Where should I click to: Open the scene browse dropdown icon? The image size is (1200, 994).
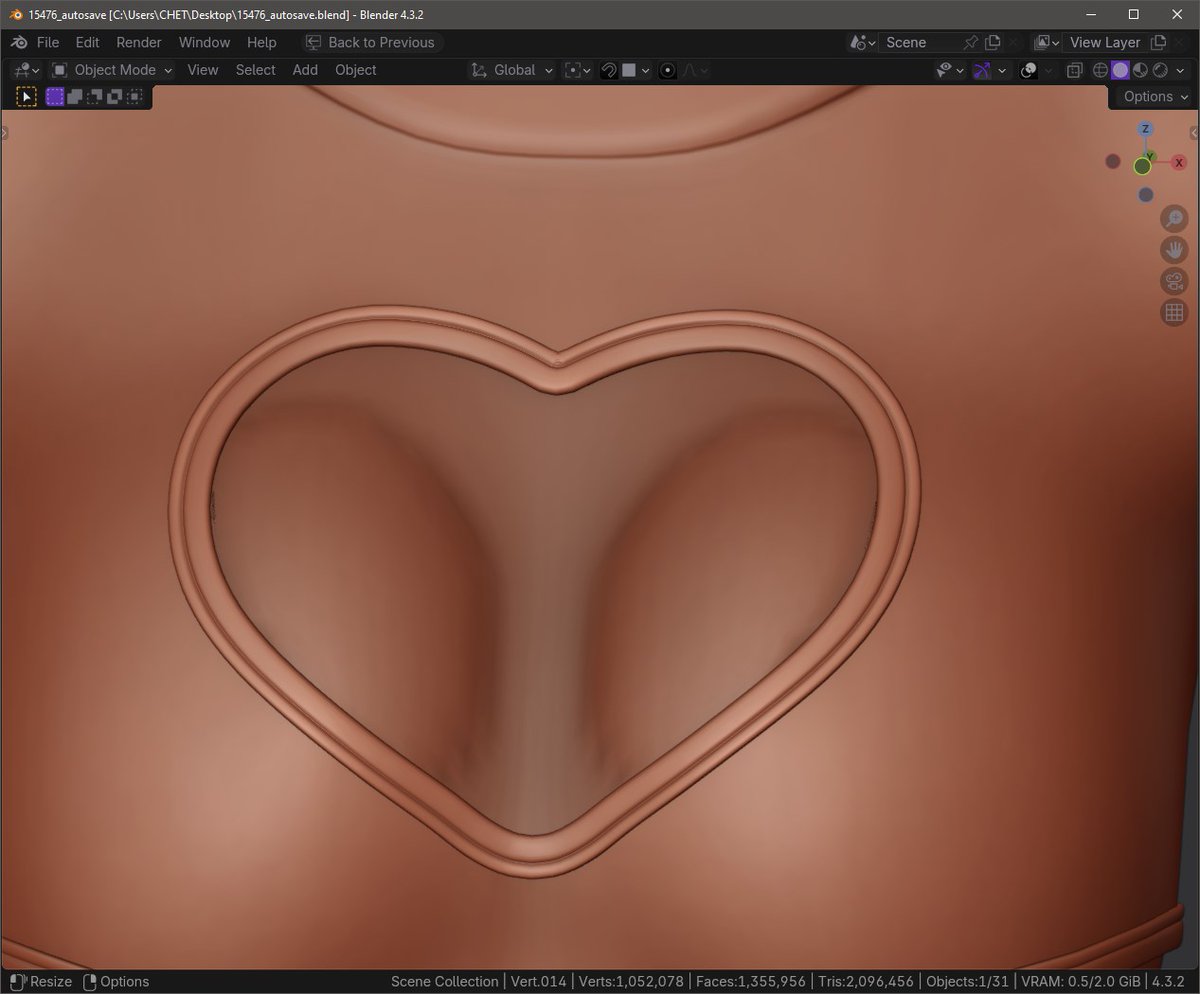862,42
